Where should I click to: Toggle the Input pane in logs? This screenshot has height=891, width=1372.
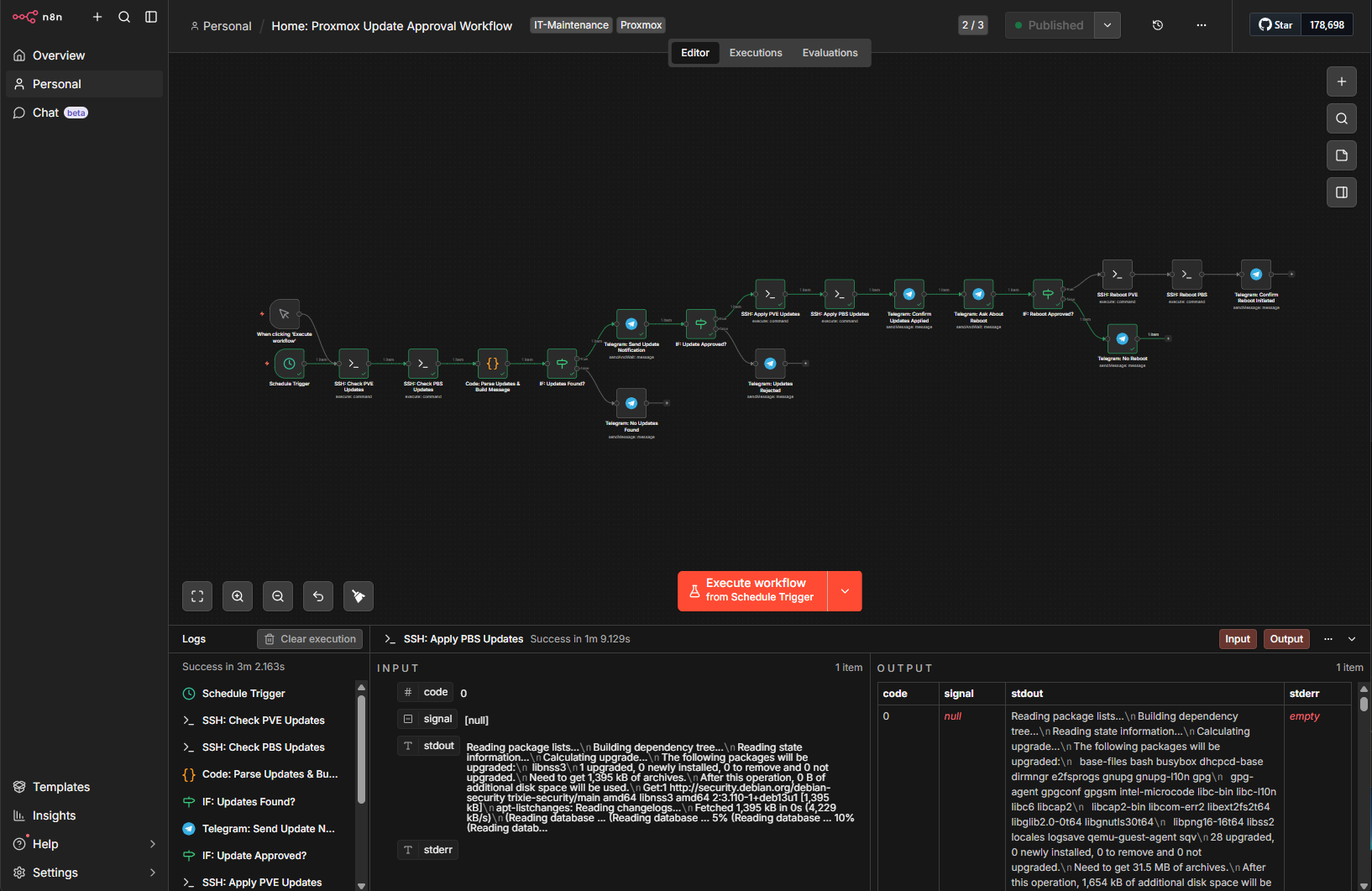coord(1237,639)
